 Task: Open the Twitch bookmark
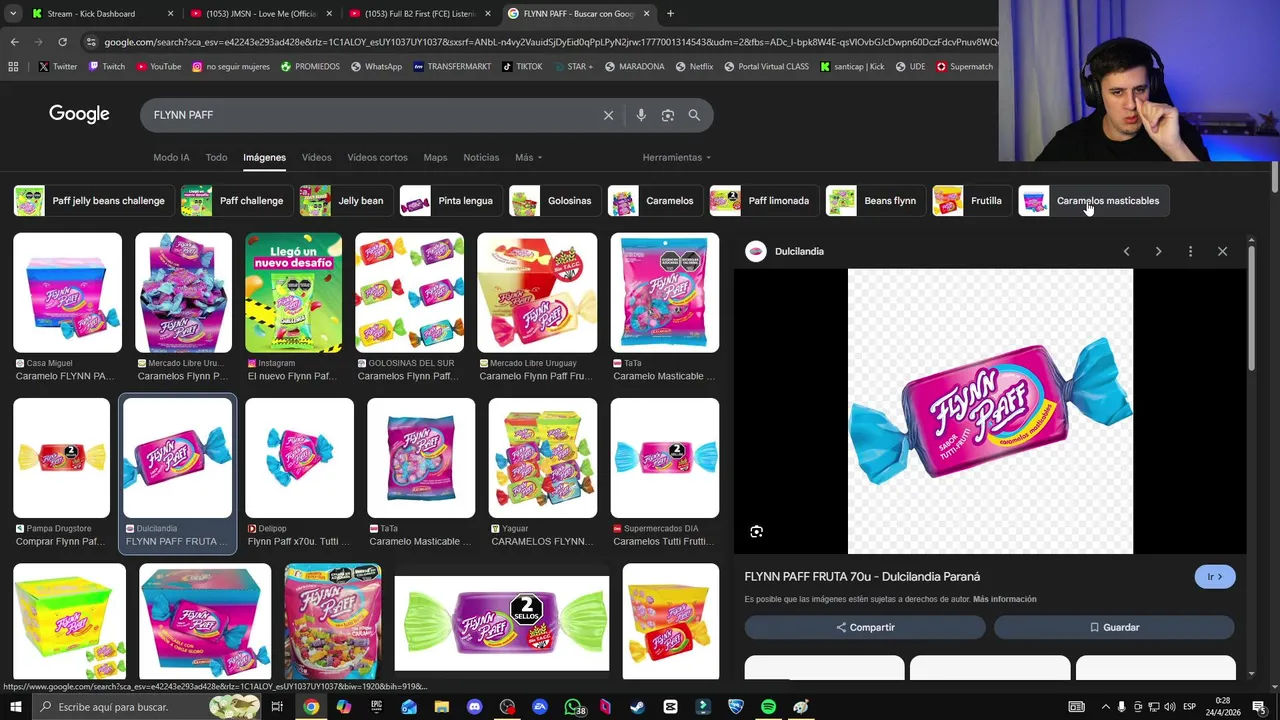(x=107, y=67)
